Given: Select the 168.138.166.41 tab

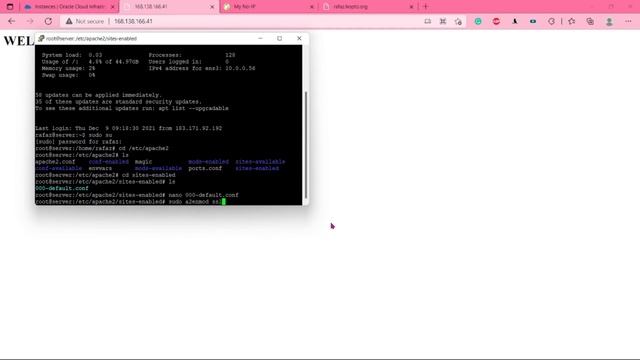Looking at the screenshot, I should coord(169,7).
